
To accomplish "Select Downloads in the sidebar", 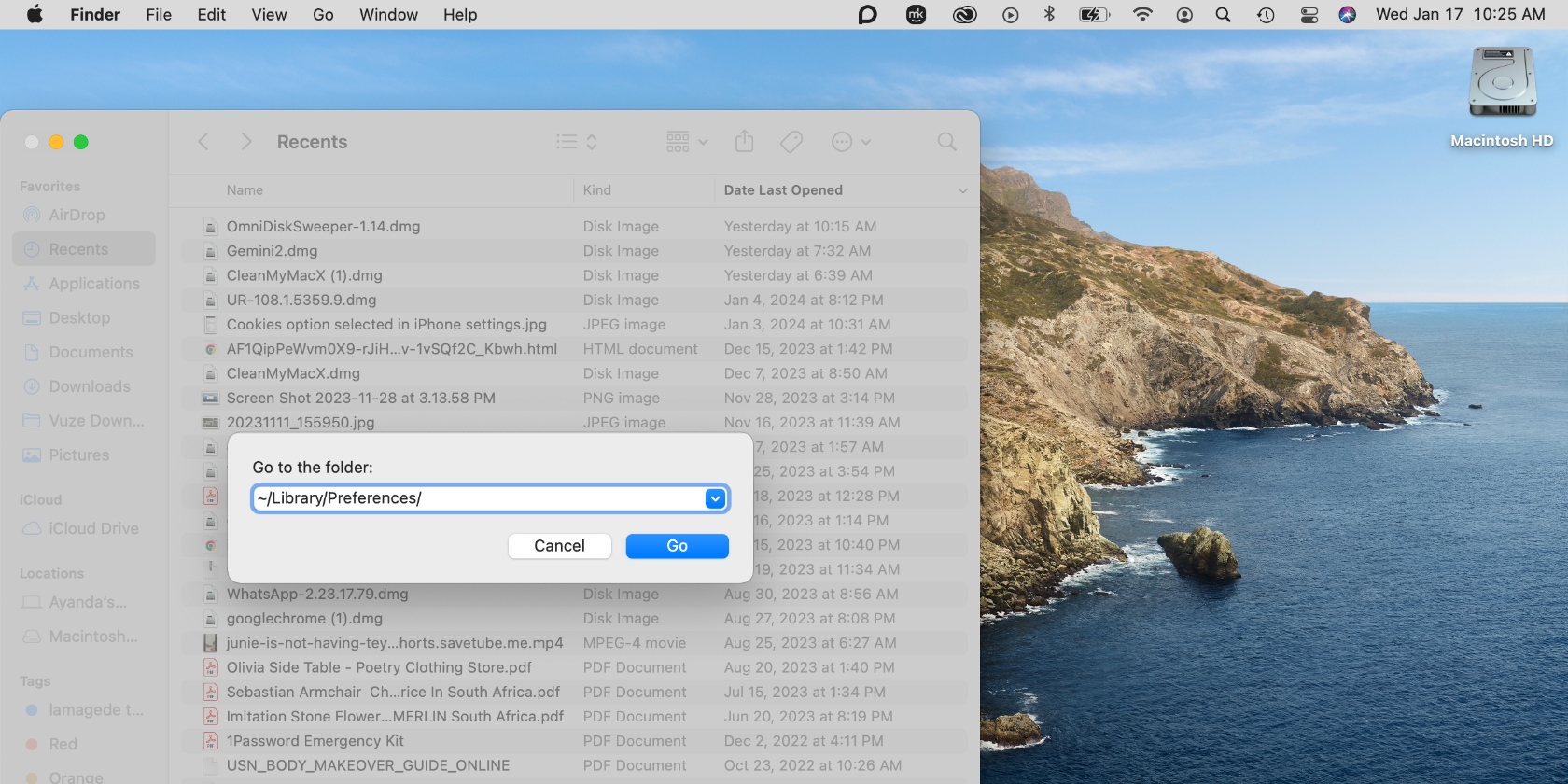I will coord(84,386).
